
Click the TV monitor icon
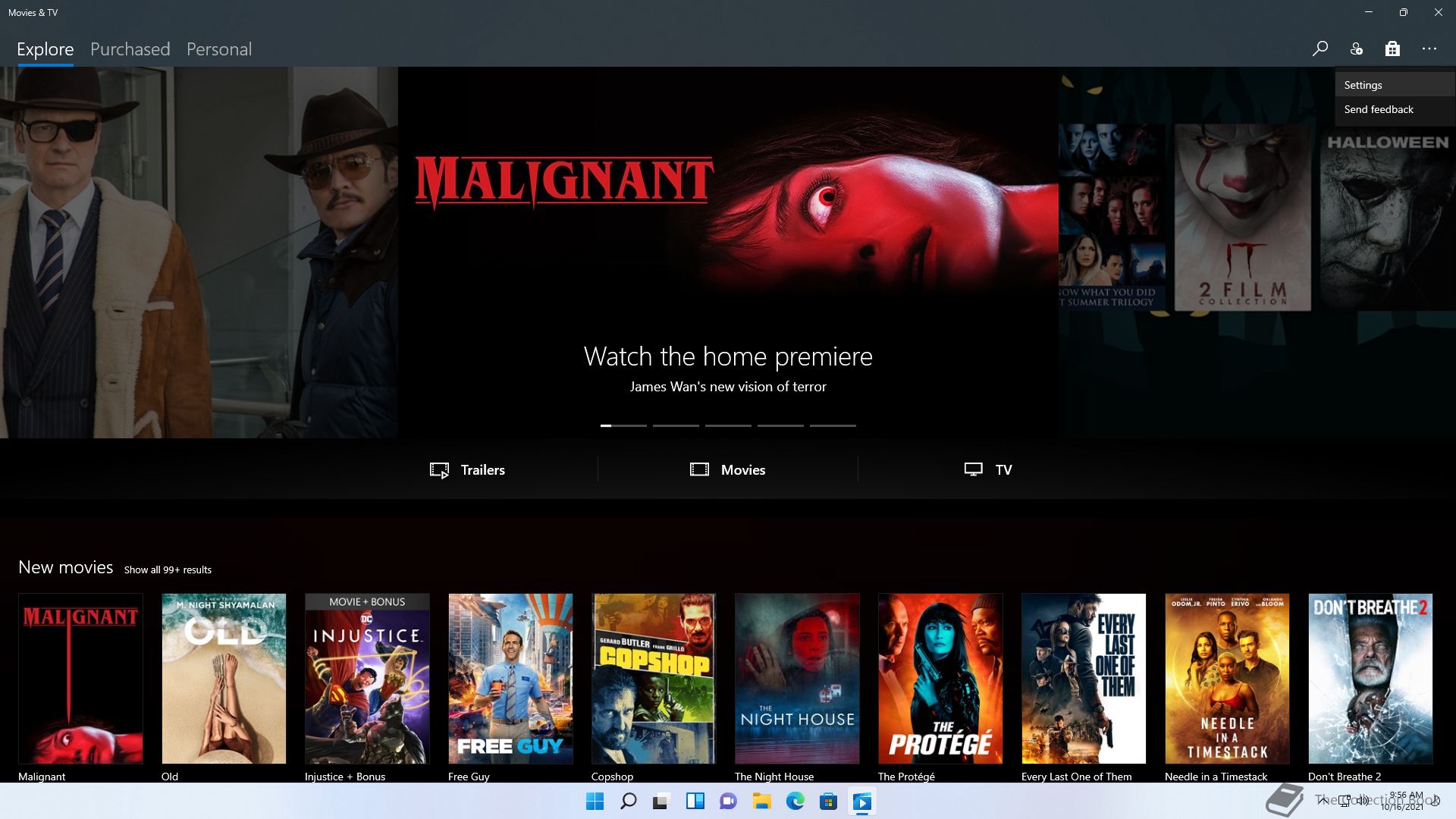974,469
